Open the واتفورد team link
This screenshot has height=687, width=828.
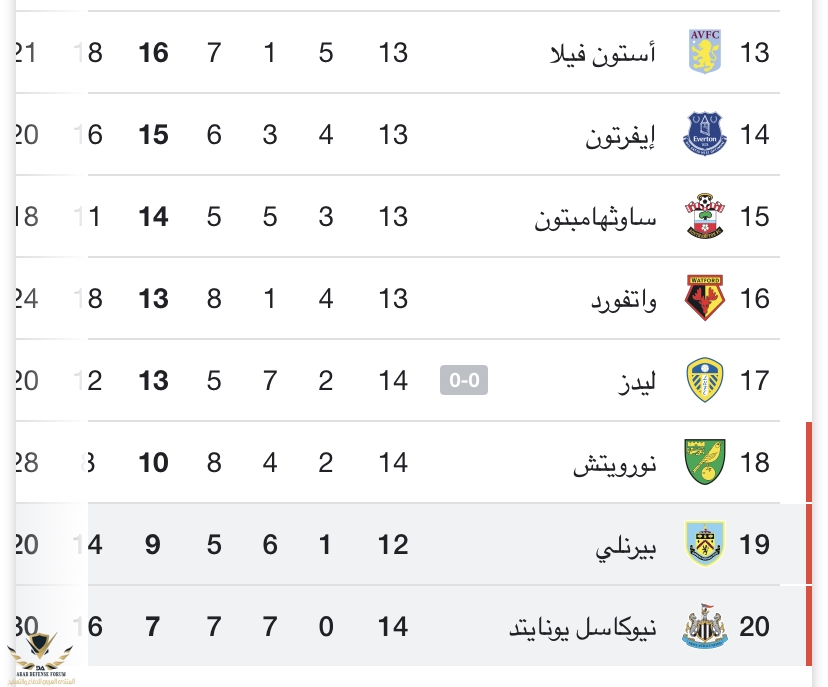click(622, 298)
